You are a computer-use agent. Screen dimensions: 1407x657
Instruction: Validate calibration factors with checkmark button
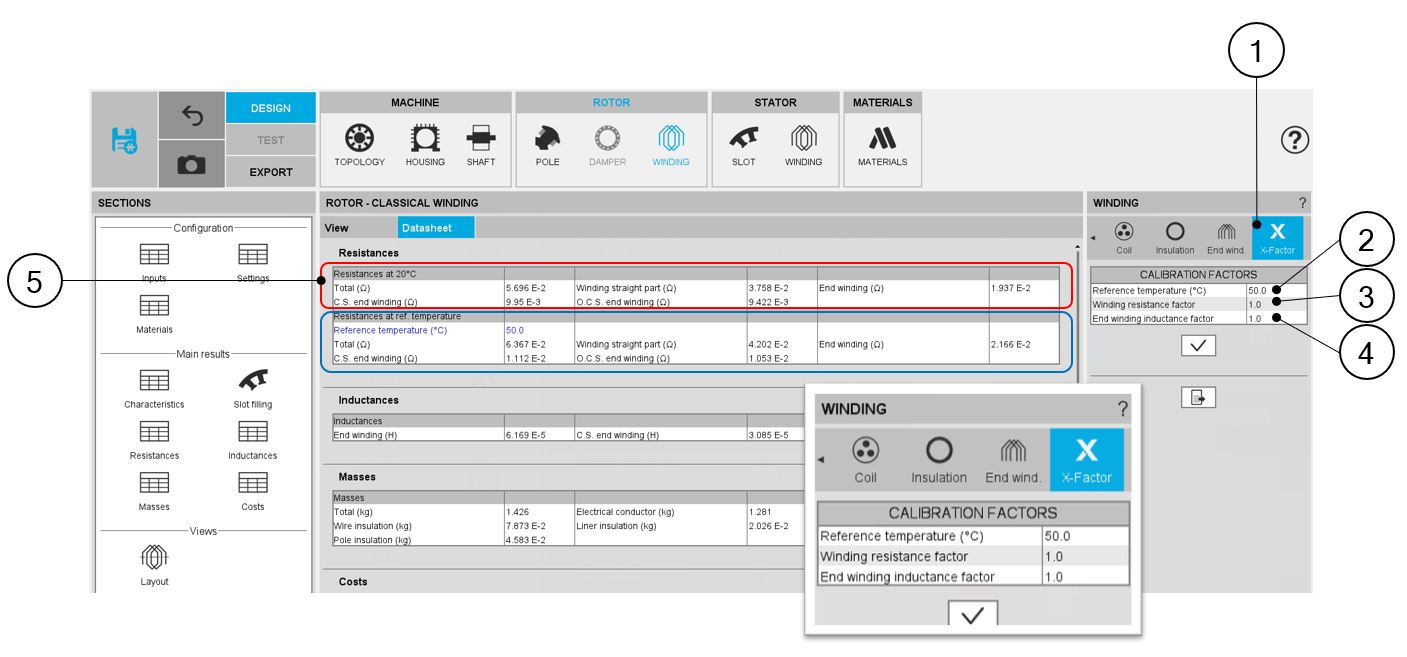1197,346
